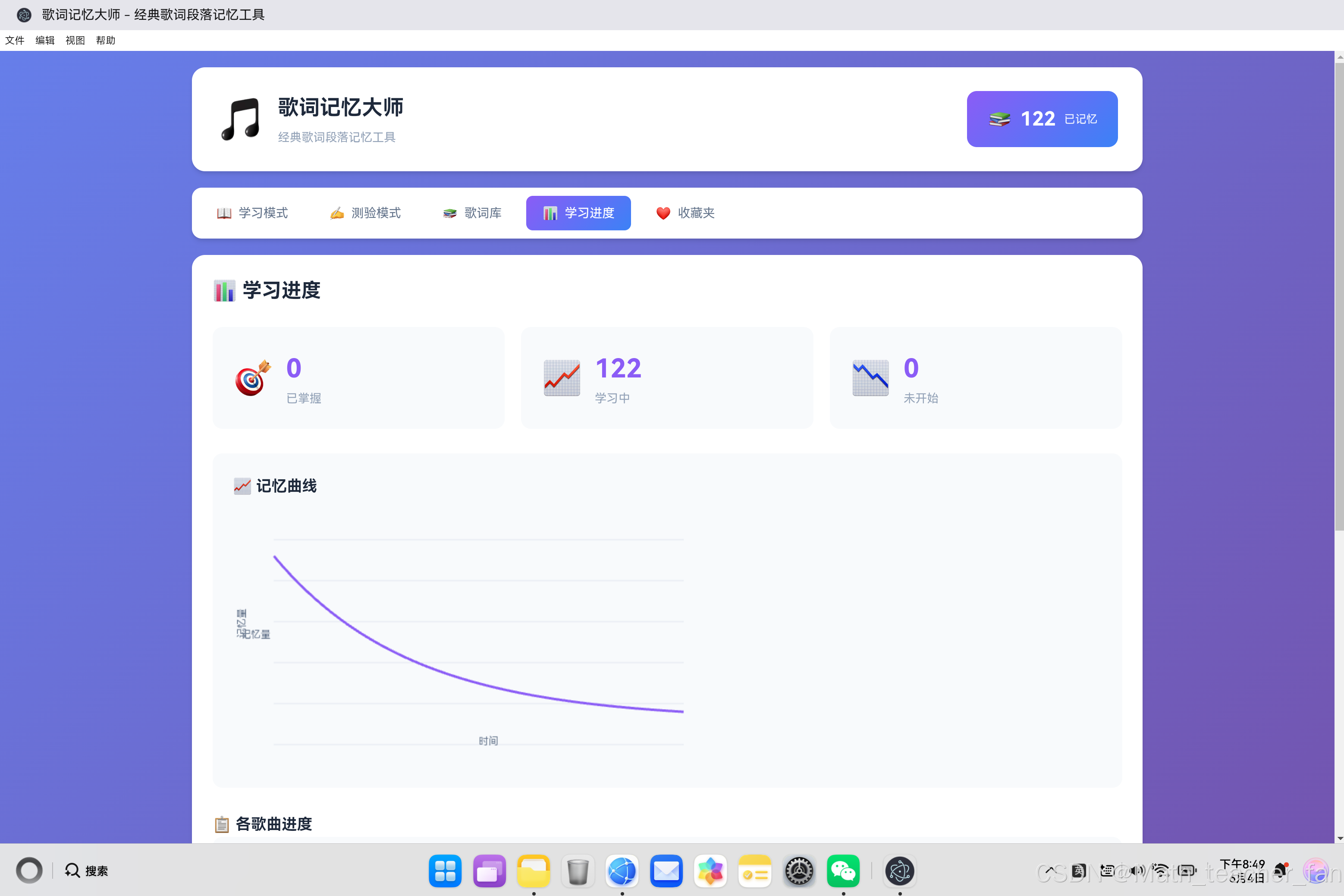Click the target icon for 已掌握

tap(253, 378)
